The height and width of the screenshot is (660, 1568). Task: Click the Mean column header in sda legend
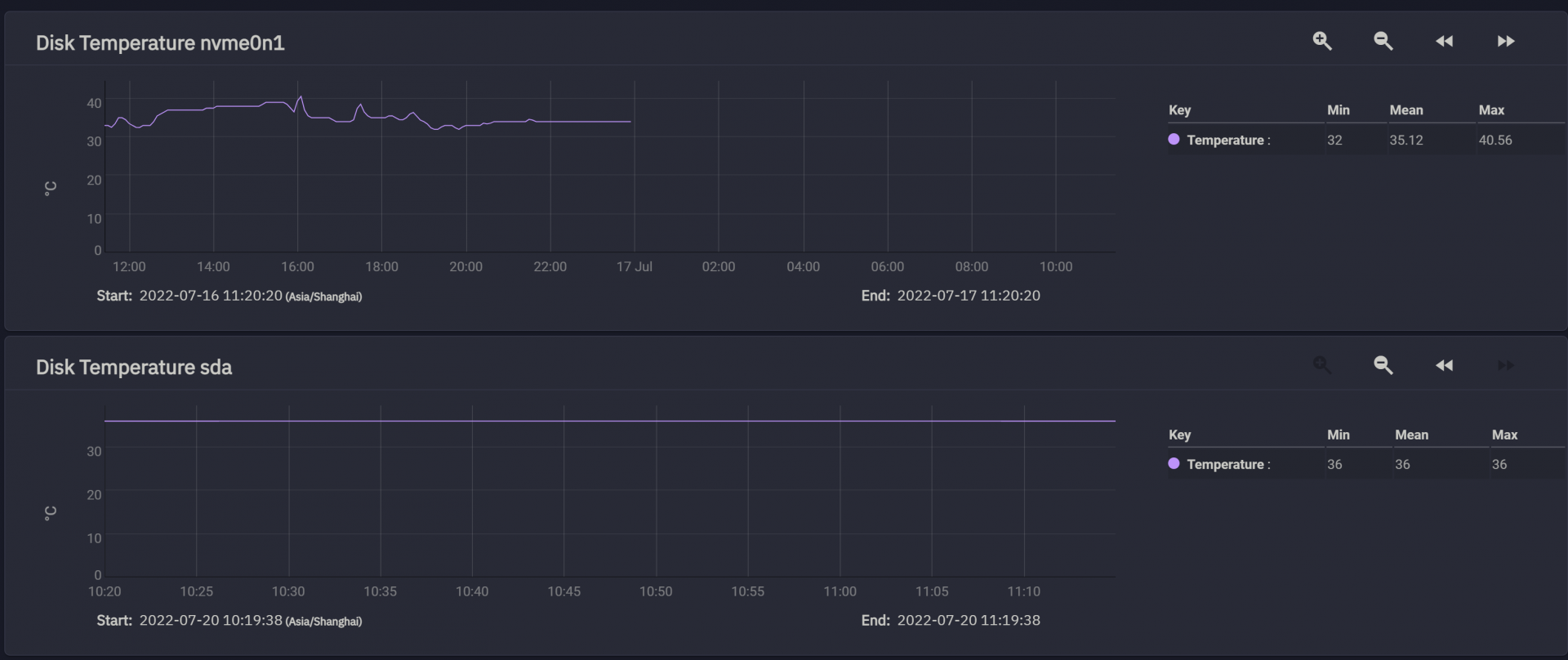[x=1411, y=435]
